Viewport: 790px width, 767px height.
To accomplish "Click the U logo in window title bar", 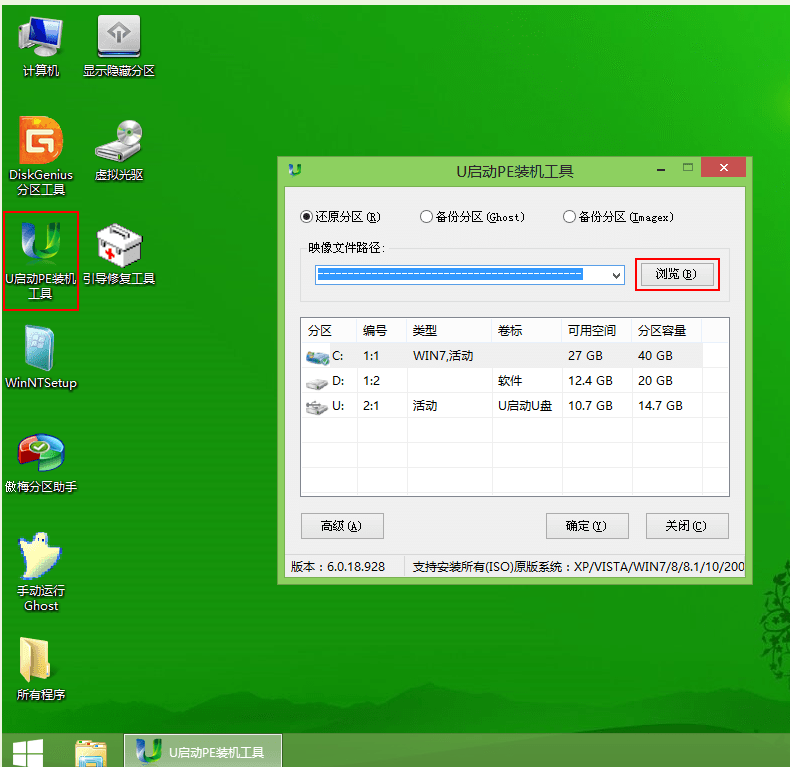I will [295, 170].
